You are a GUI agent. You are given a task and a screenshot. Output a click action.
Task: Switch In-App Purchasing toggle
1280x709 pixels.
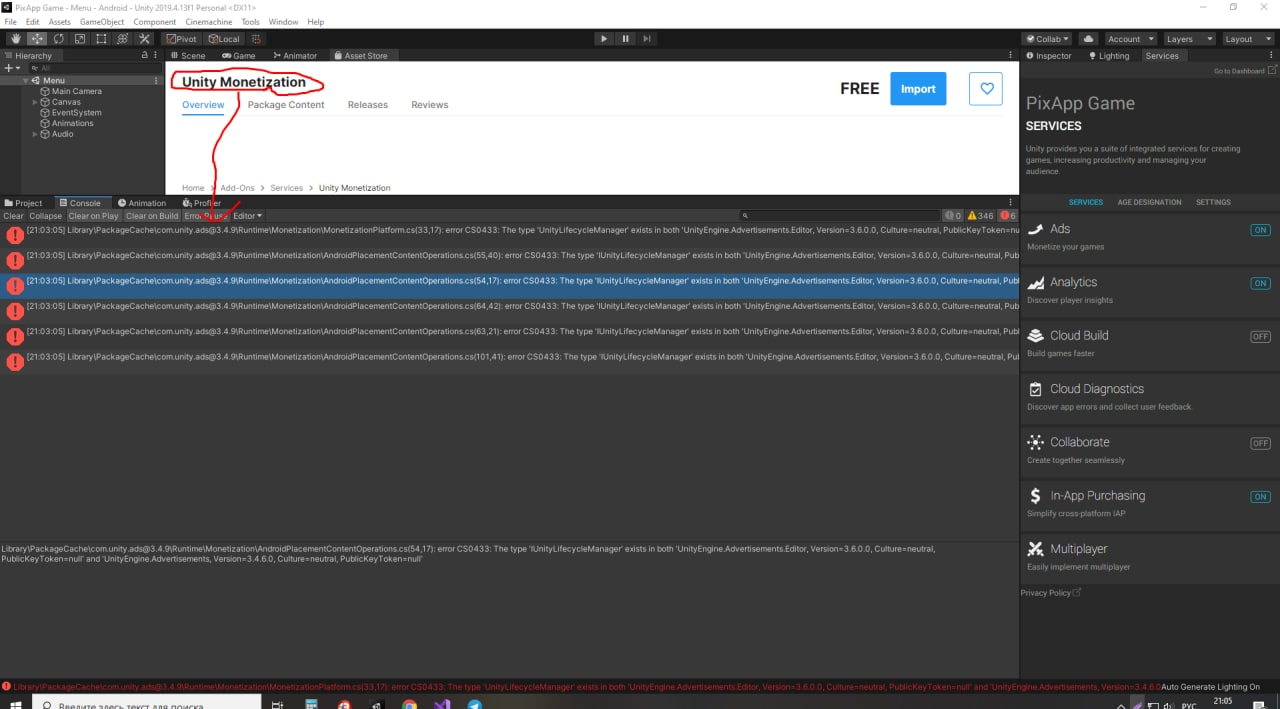pyautogui.click(x=1260, y=496)
